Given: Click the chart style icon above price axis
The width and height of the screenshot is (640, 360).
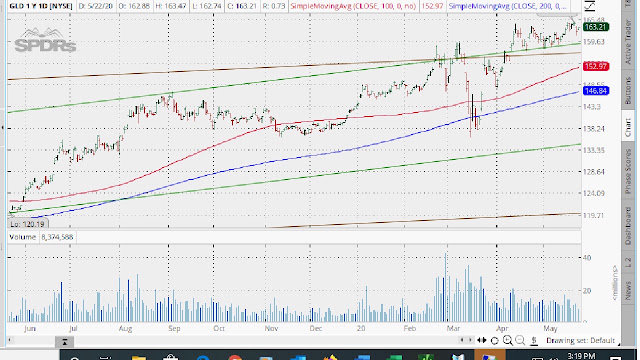Looking at the screenshot, I should click(590, 5).
